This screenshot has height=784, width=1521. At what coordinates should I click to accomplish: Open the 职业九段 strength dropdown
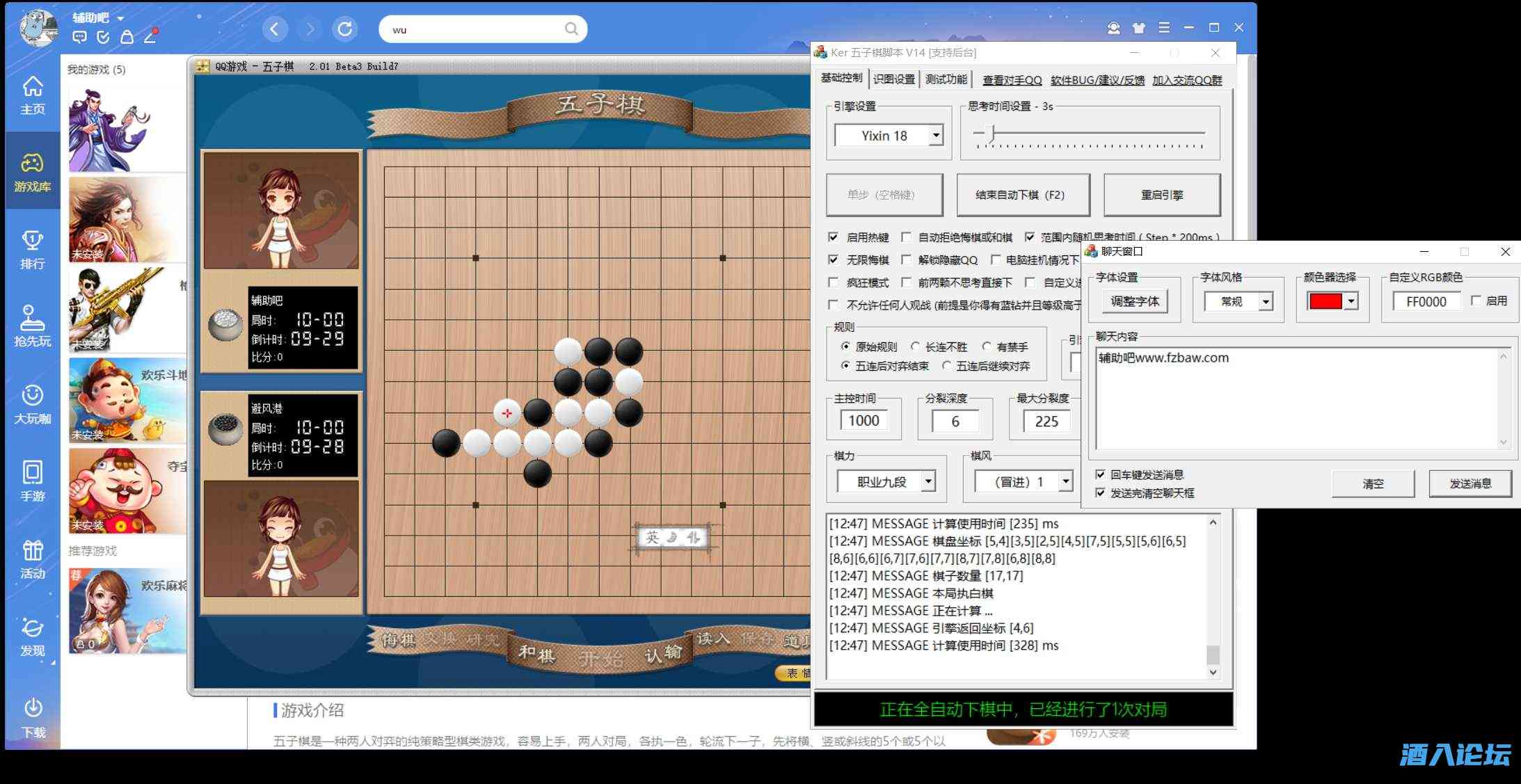(928, 481)
